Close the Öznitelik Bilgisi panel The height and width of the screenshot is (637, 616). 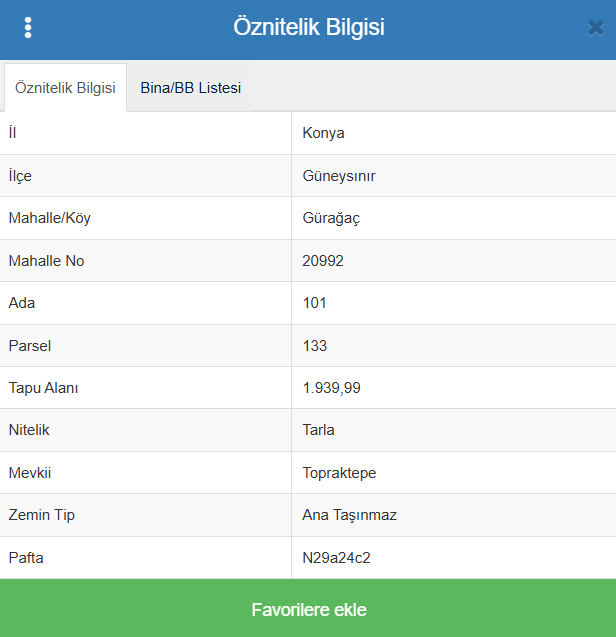pyautogui.click(x=596, y=28)
